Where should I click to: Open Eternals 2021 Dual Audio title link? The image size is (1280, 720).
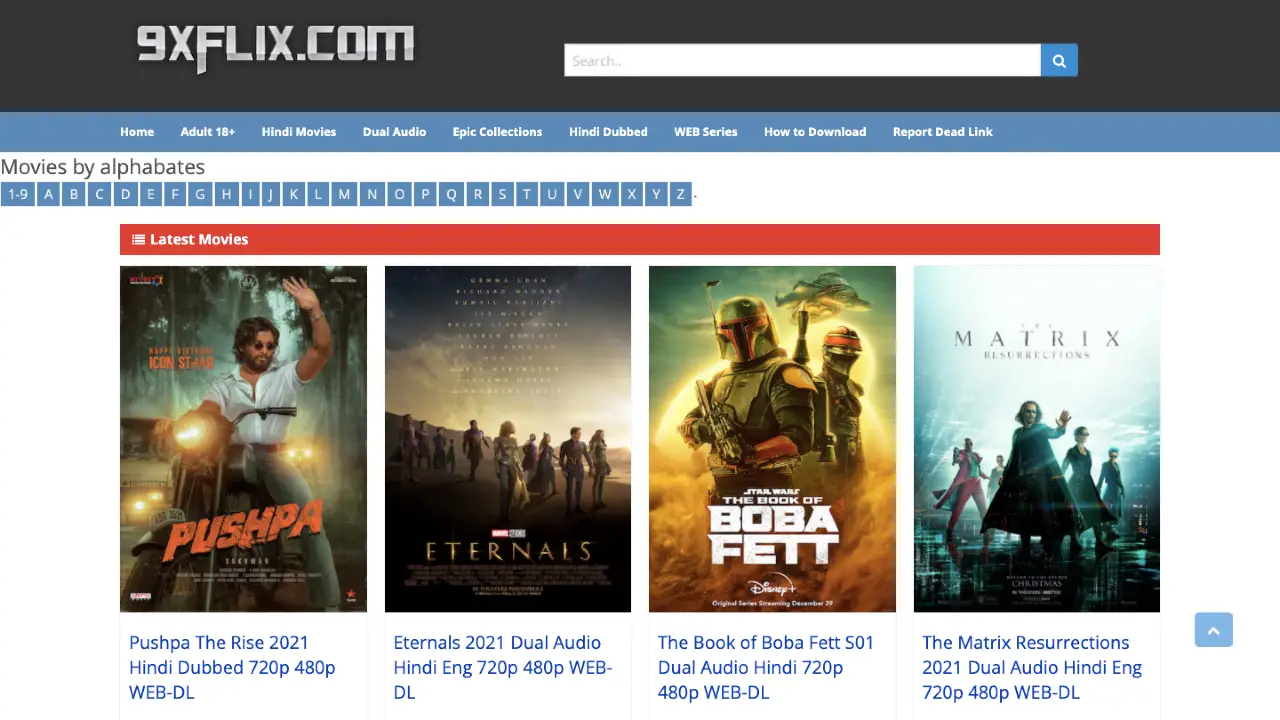point(502,667)
